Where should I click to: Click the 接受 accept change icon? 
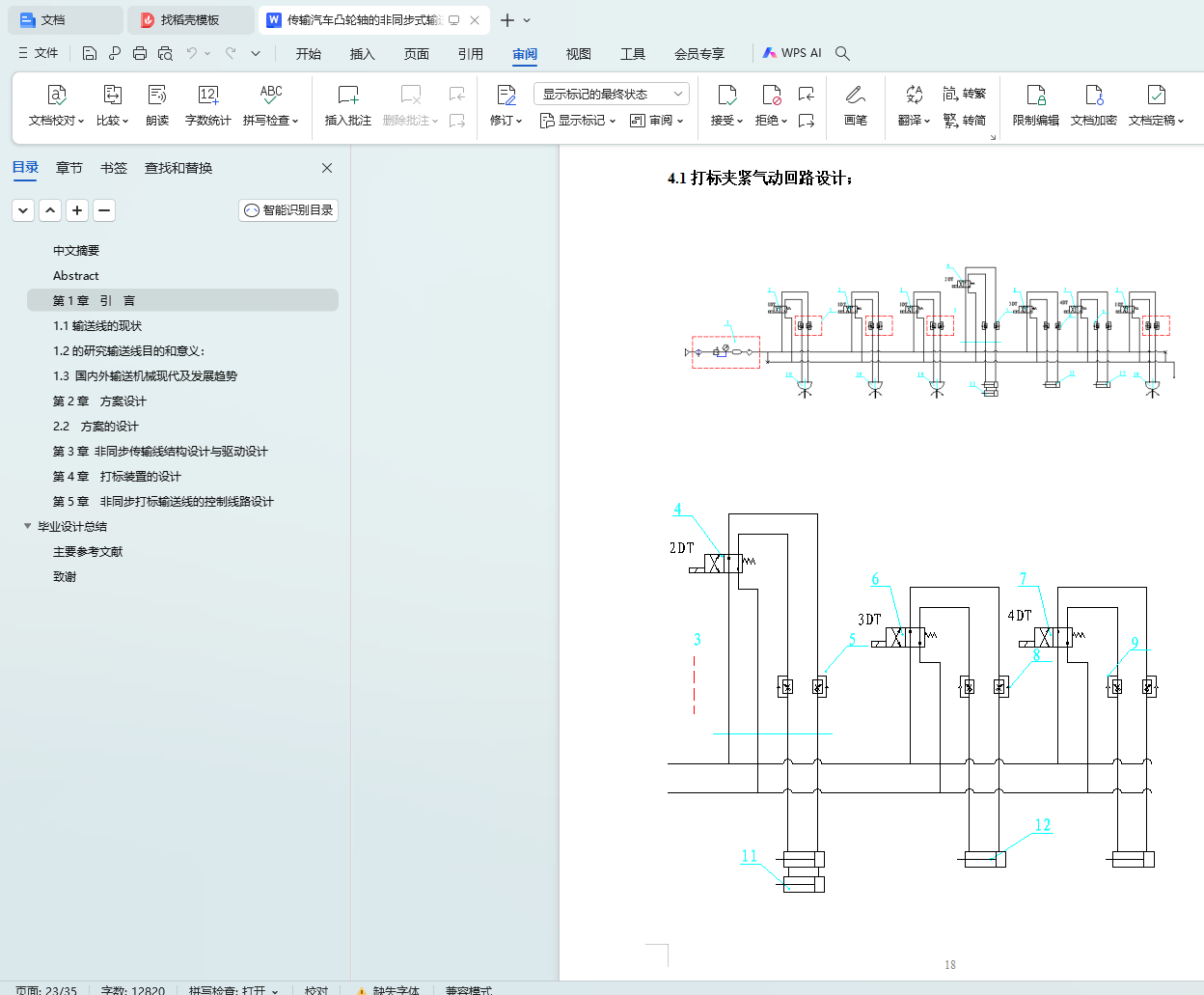click(727, 95)
